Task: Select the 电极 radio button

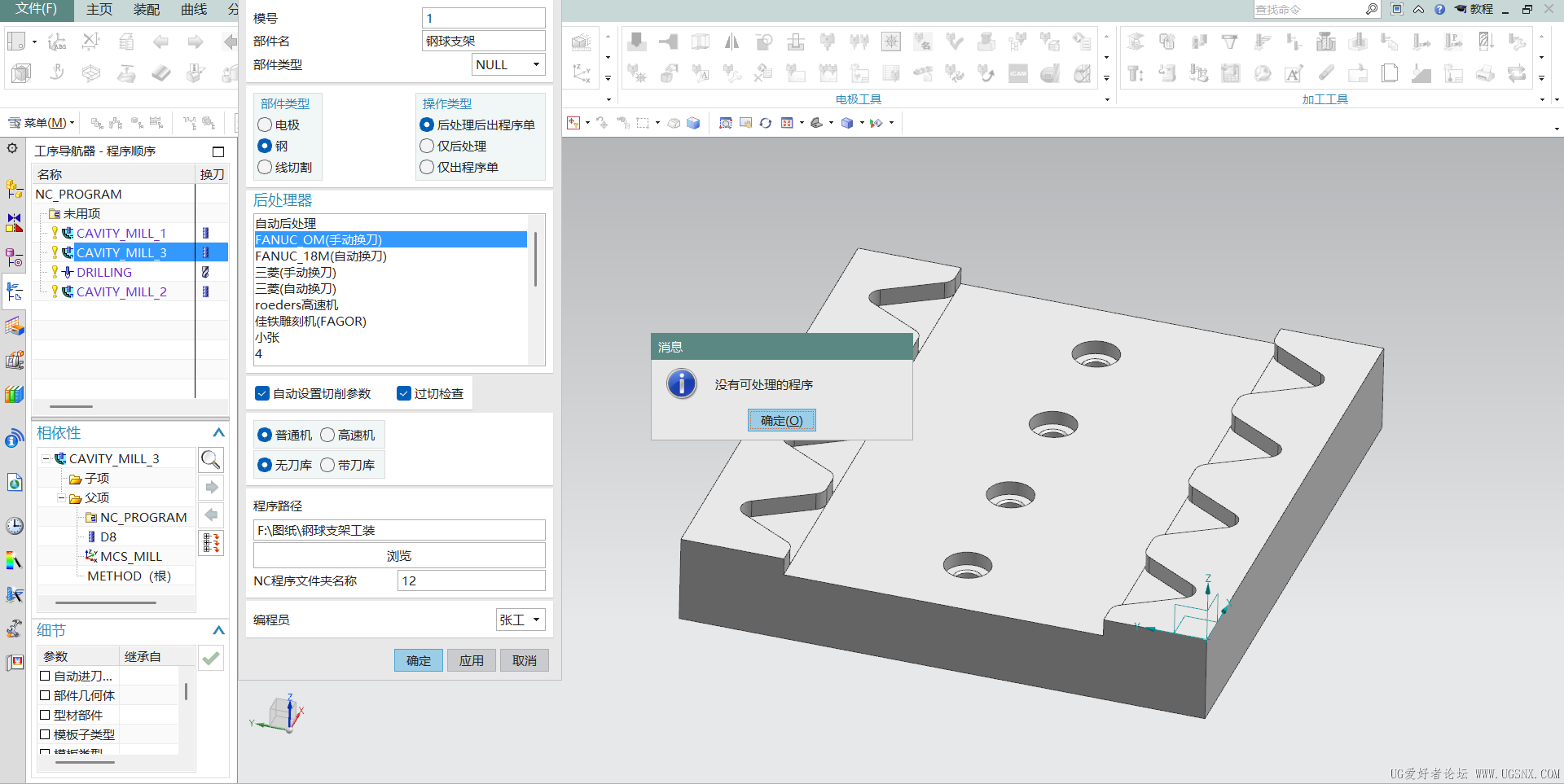Action: coord(265,125)
